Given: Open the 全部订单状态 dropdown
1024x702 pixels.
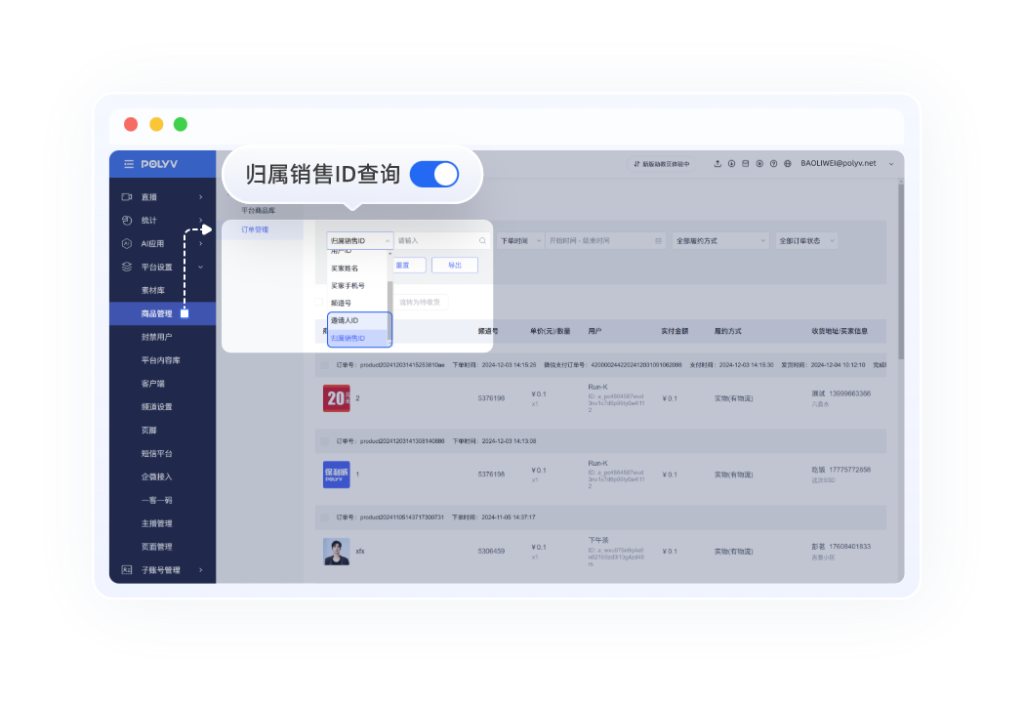Looking at the screenshot, I should coord(807,241).
